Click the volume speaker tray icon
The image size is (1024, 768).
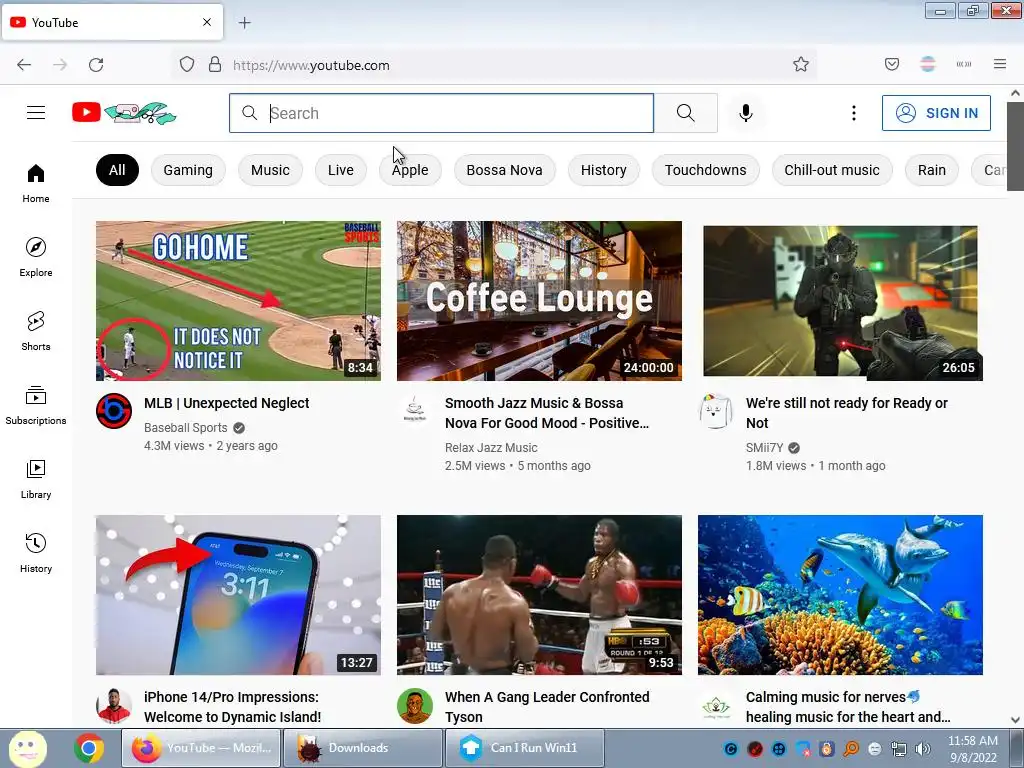[923, 749]
